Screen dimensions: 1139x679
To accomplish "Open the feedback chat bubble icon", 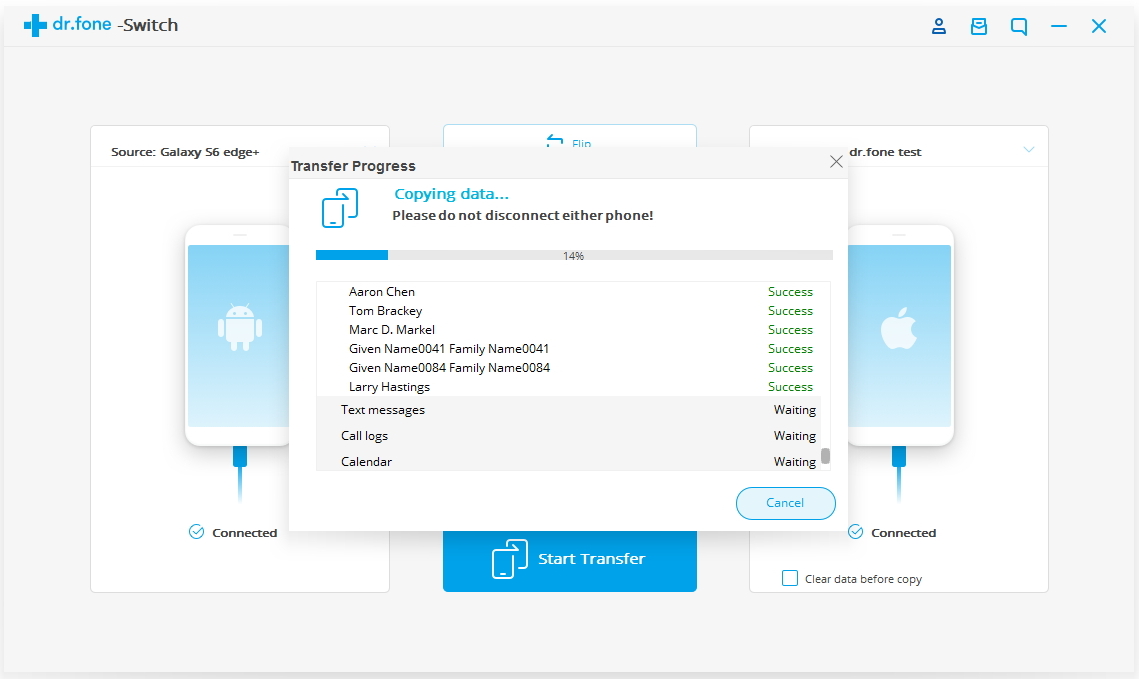I will click(x=1019, y=27).
